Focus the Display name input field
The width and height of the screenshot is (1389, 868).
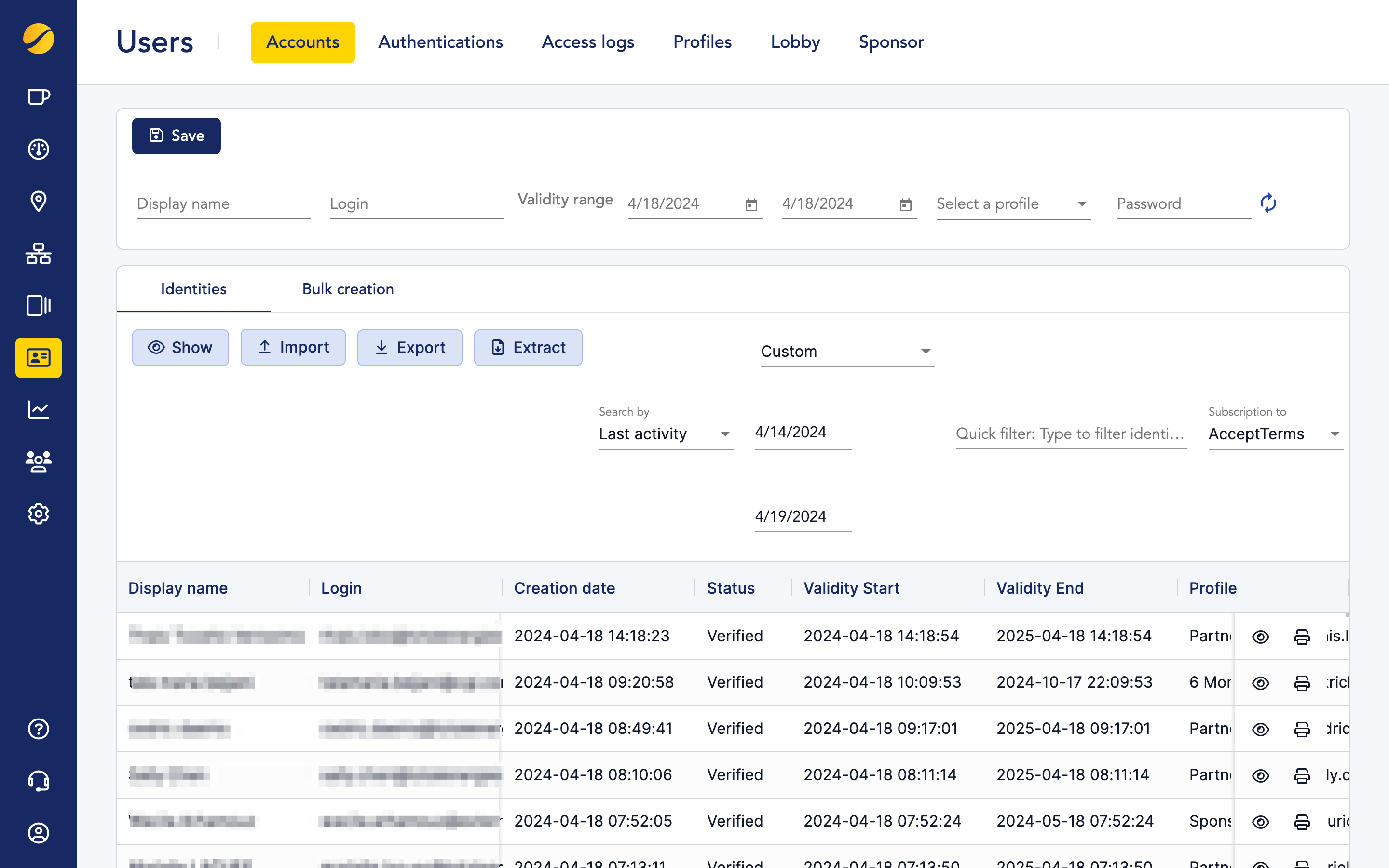tap(223, 204)
